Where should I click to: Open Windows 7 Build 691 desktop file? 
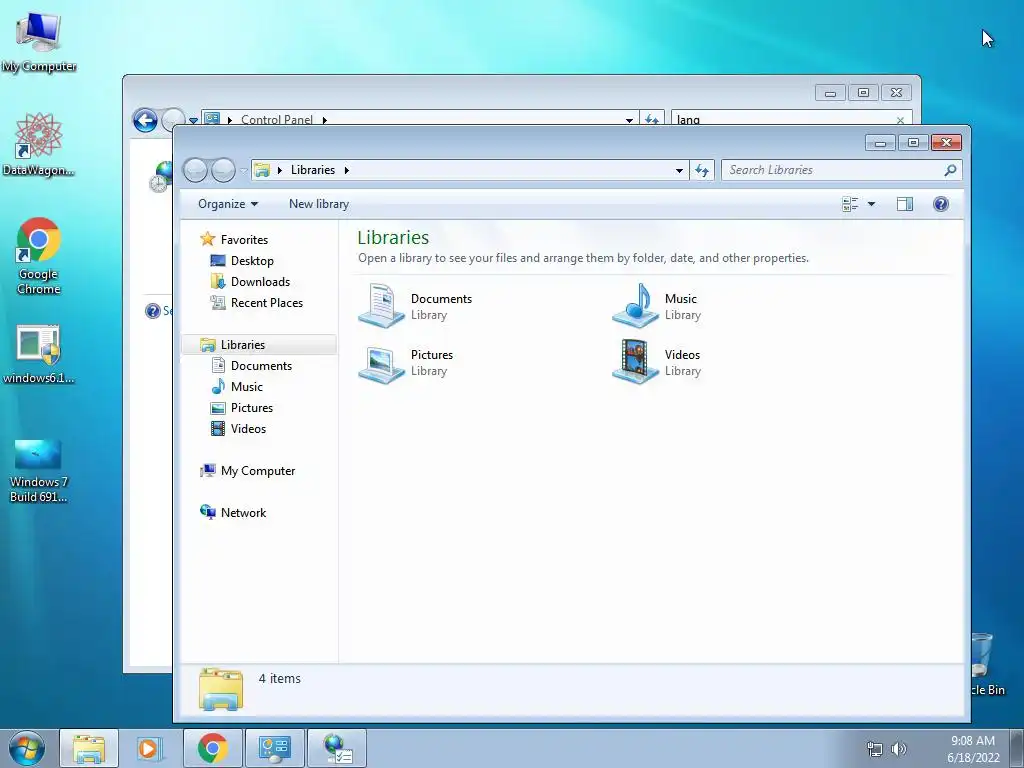(x=39, y=470)
